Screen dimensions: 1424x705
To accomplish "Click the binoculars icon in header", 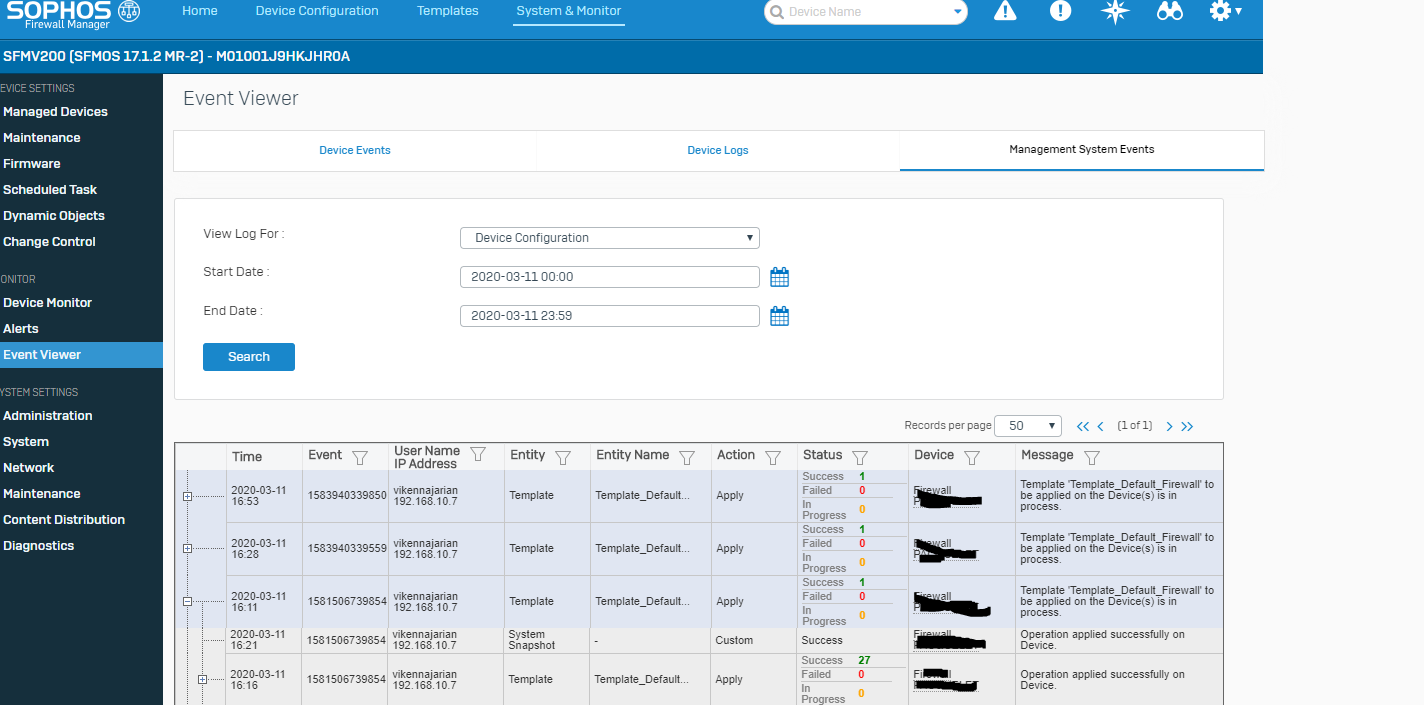I will [x=1170, y=11].
